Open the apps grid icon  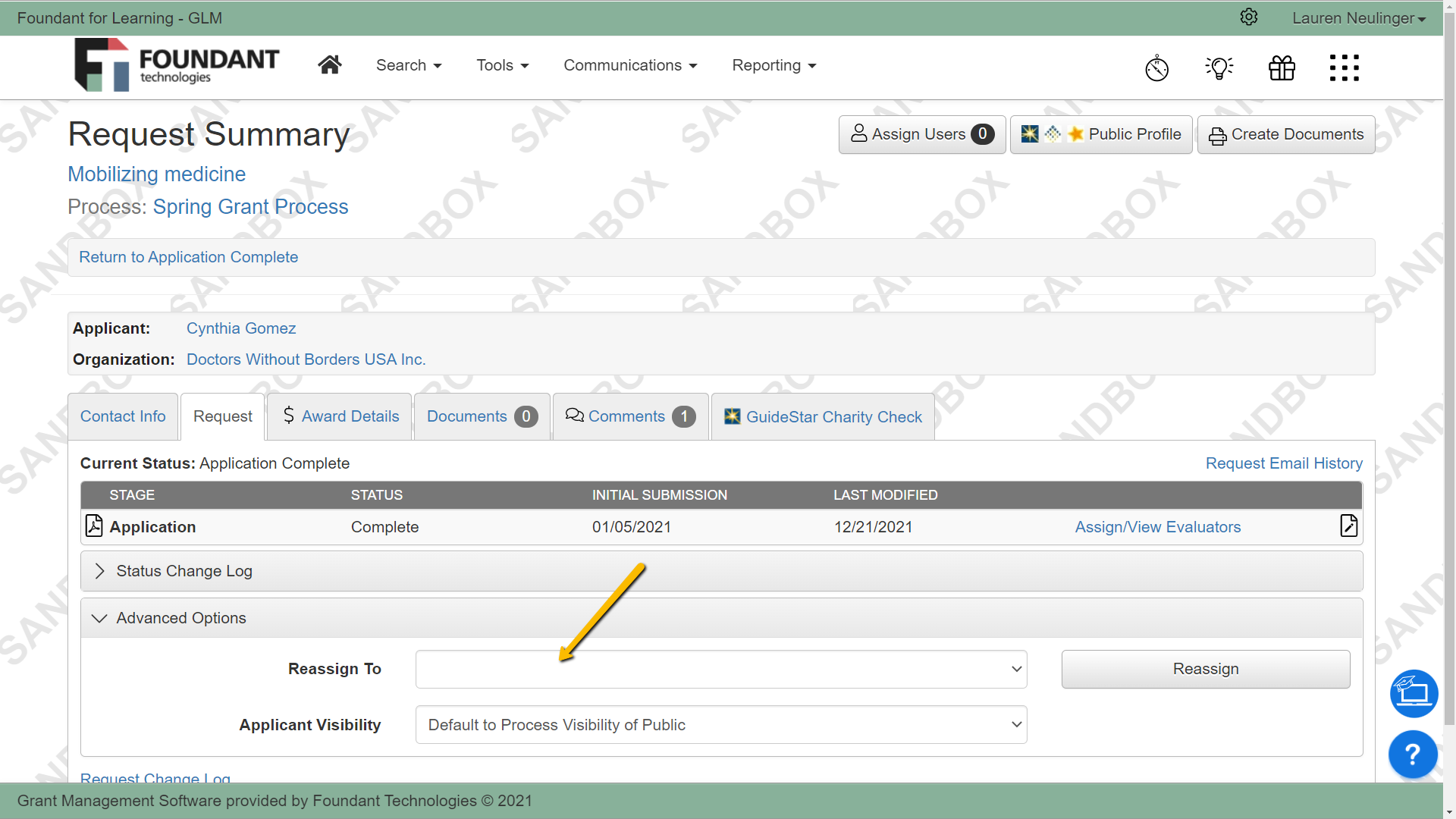coord(1345,67)
